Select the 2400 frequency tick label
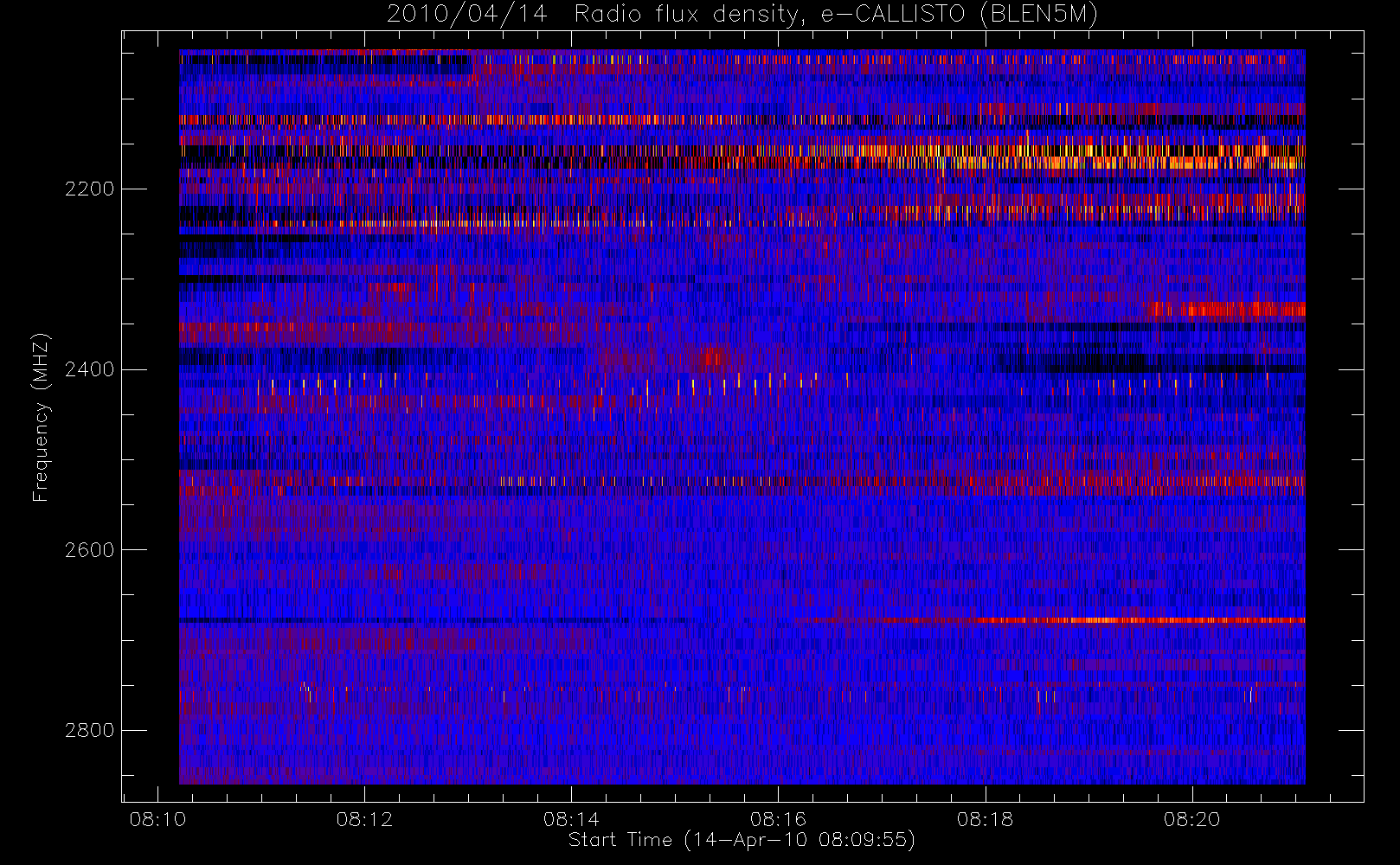Screen dimensions: 1400x865 pos(90,369)
